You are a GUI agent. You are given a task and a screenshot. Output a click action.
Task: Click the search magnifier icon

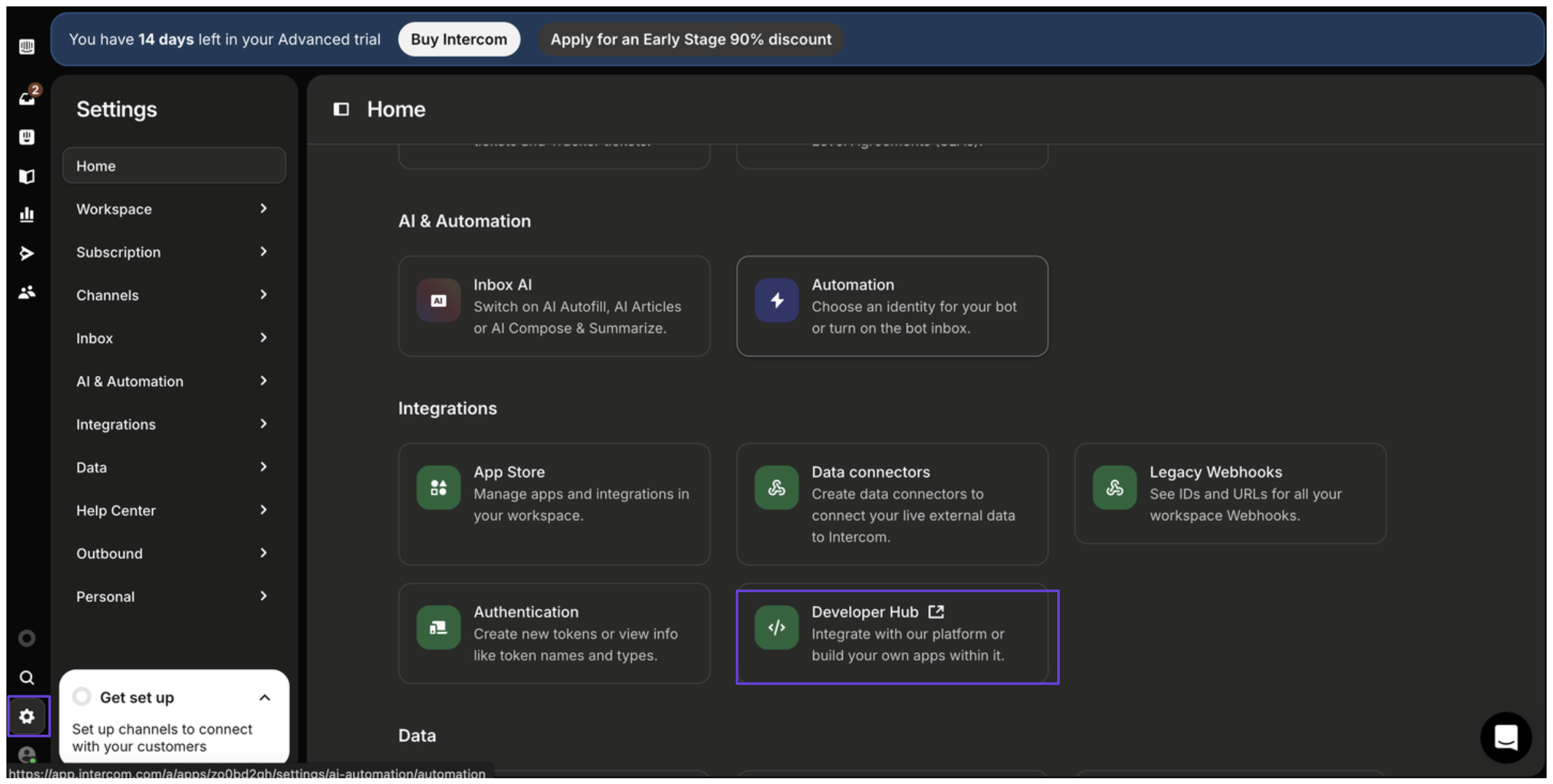click(27, 677)
